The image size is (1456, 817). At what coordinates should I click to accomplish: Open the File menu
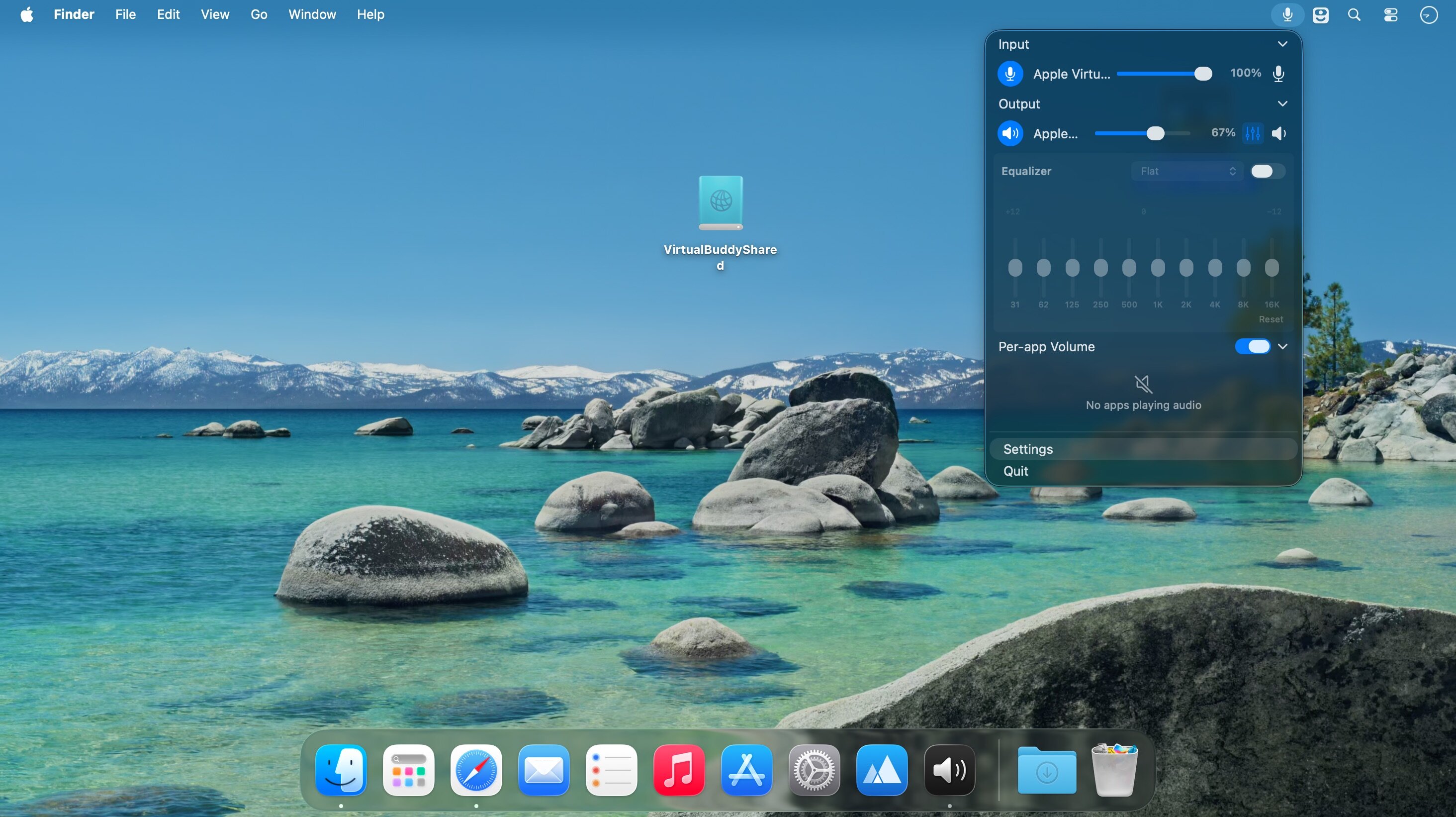coord(125,14)
